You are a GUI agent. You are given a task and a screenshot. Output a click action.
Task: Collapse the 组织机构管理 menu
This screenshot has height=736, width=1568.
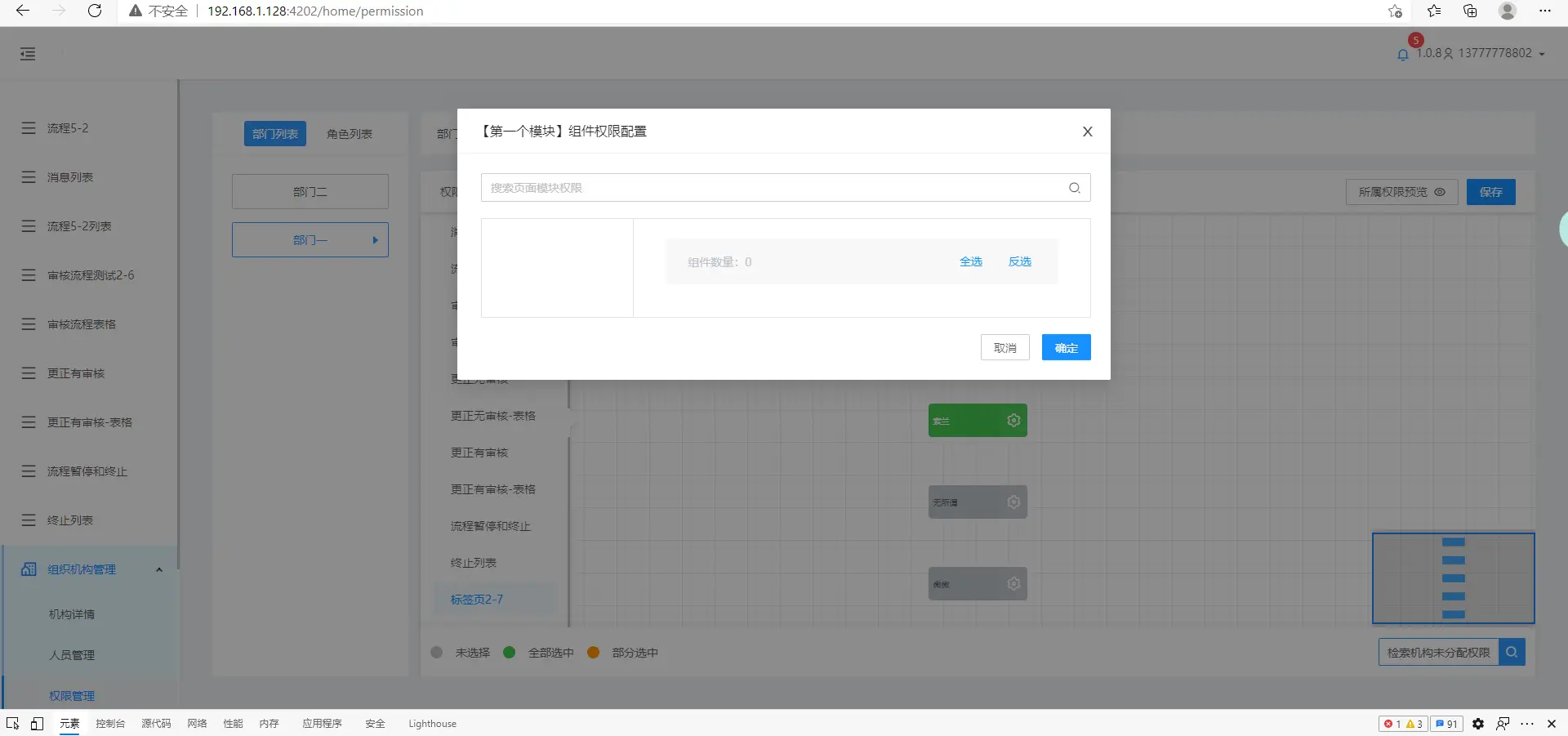158,569
